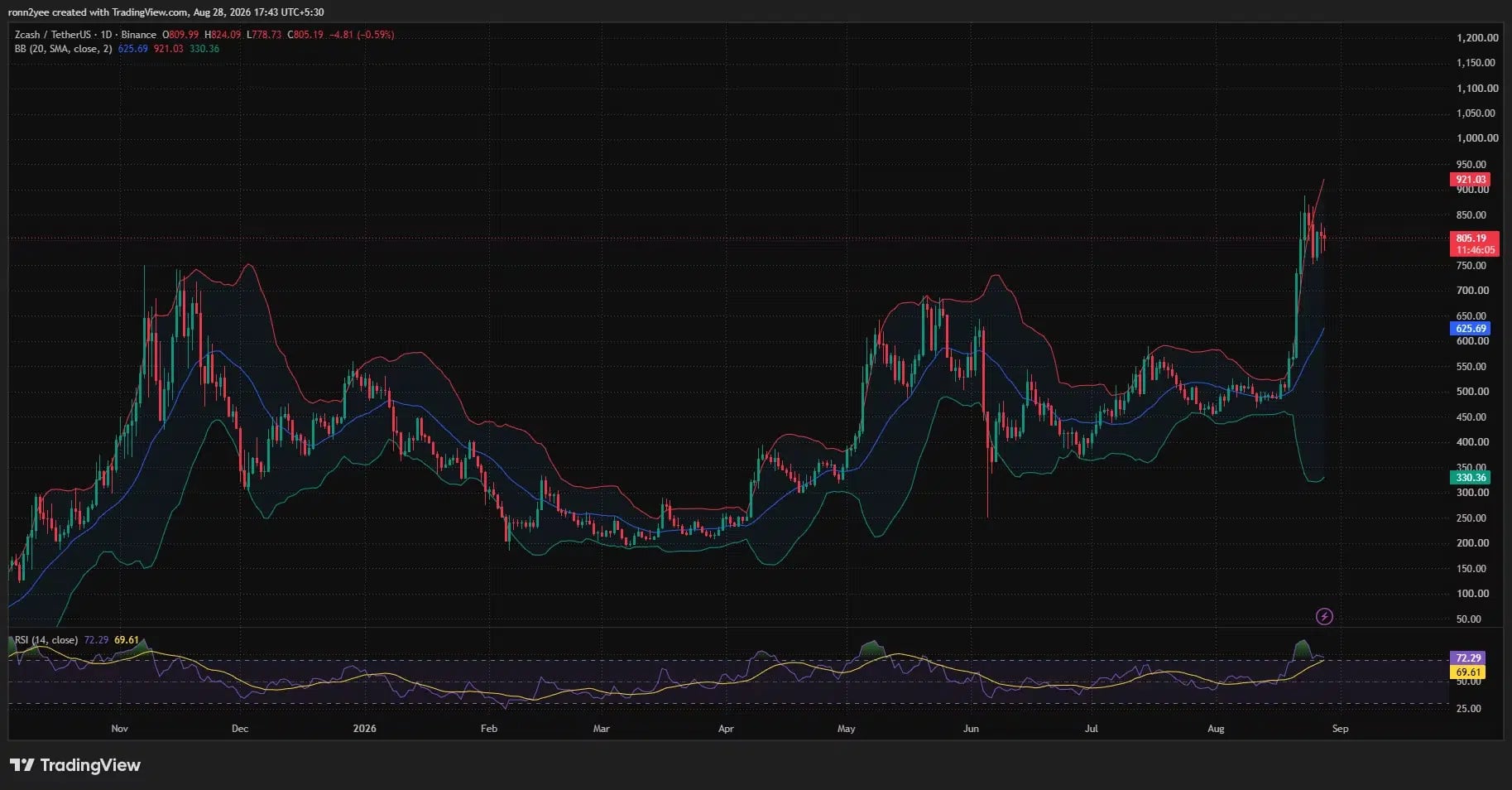Click the May label on time axis
1512x790 pixels.
[847, 729]
